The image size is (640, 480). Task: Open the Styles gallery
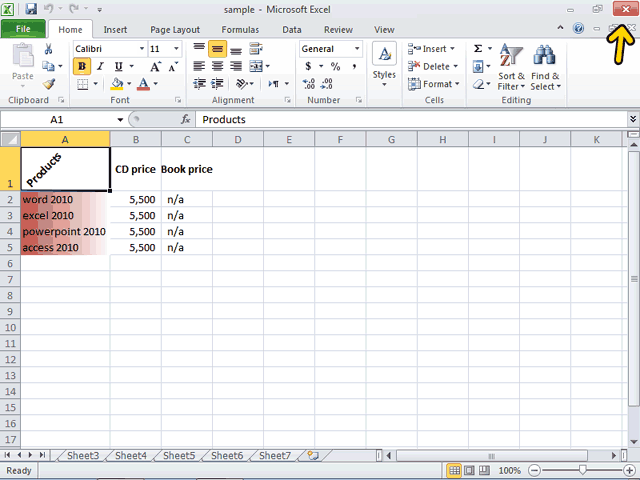[384, 64]
